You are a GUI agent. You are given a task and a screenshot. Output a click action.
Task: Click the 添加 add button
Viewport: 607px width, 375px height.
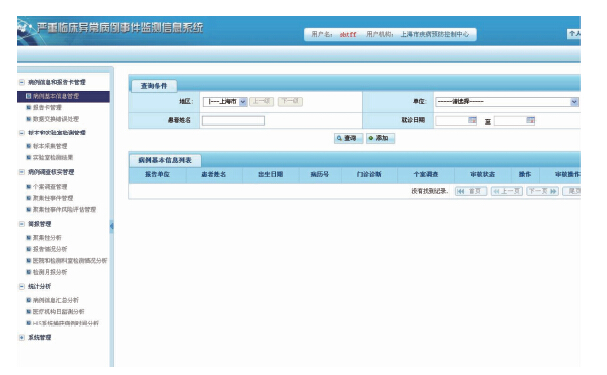pyautogui.click(x=380, y=139)
